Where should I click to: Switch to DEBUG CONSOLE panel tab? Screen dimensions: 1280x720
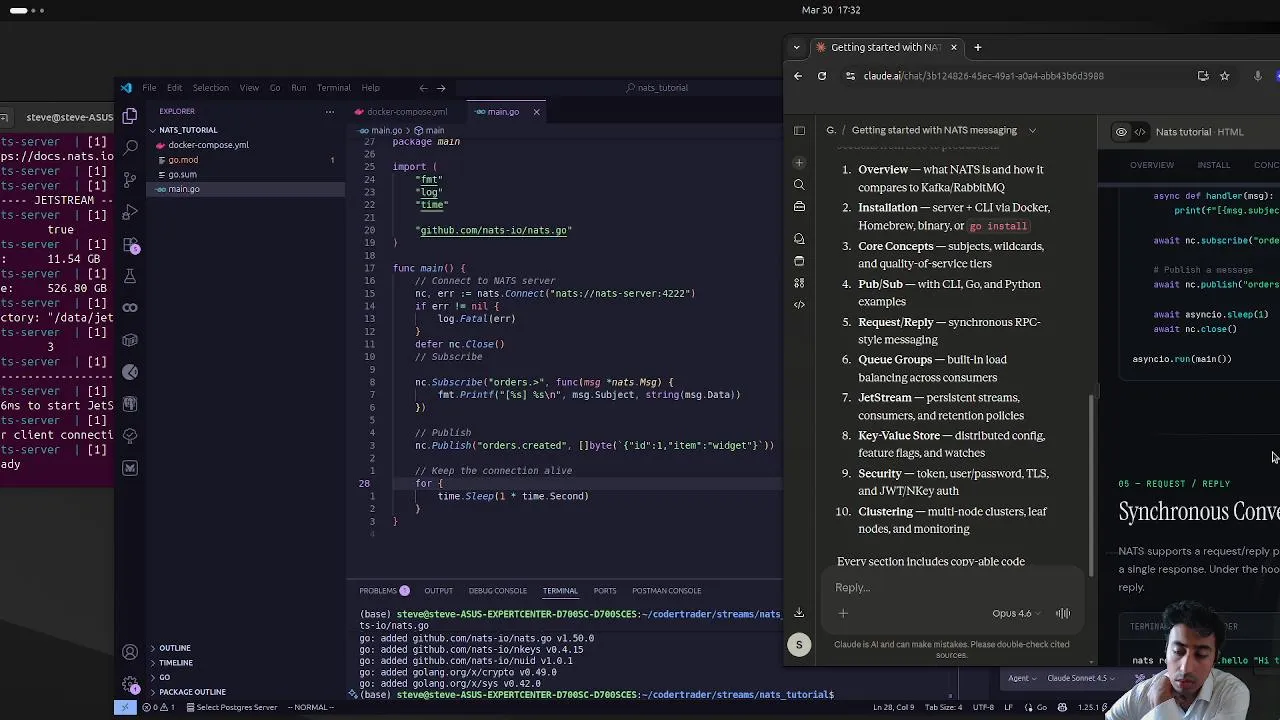(x=497, y=591)
